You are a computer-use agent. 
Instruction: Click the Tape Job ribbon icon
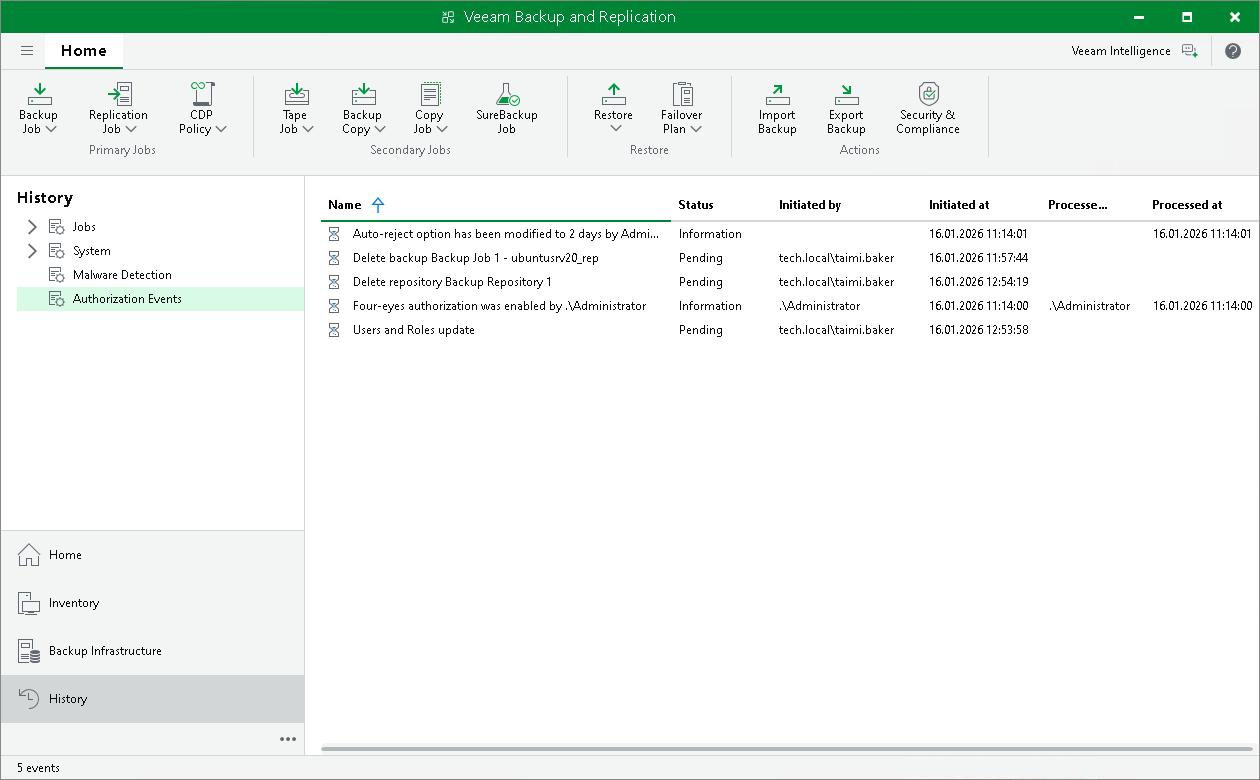pos(296,94)
